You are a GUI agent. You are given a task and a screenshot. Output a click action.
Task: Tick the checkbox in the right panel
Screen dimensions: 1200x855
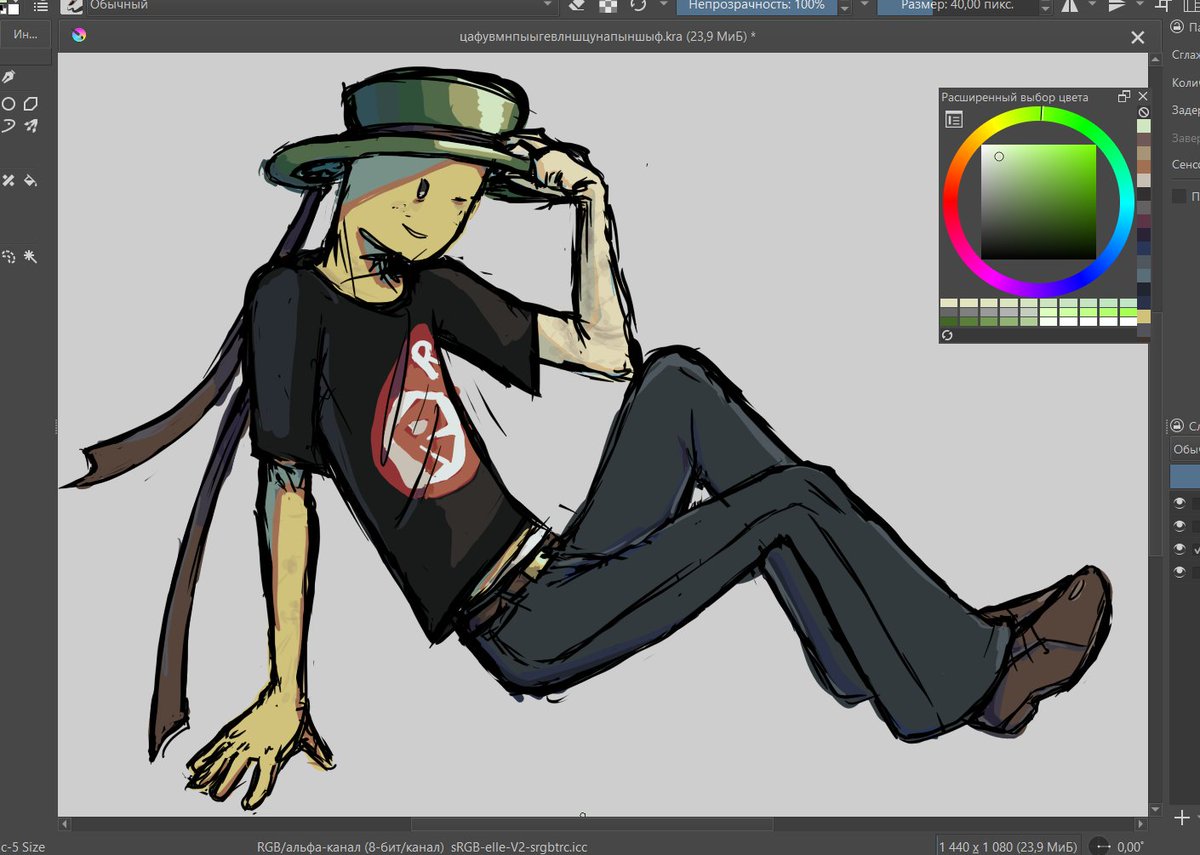[x=1179, y=196]
